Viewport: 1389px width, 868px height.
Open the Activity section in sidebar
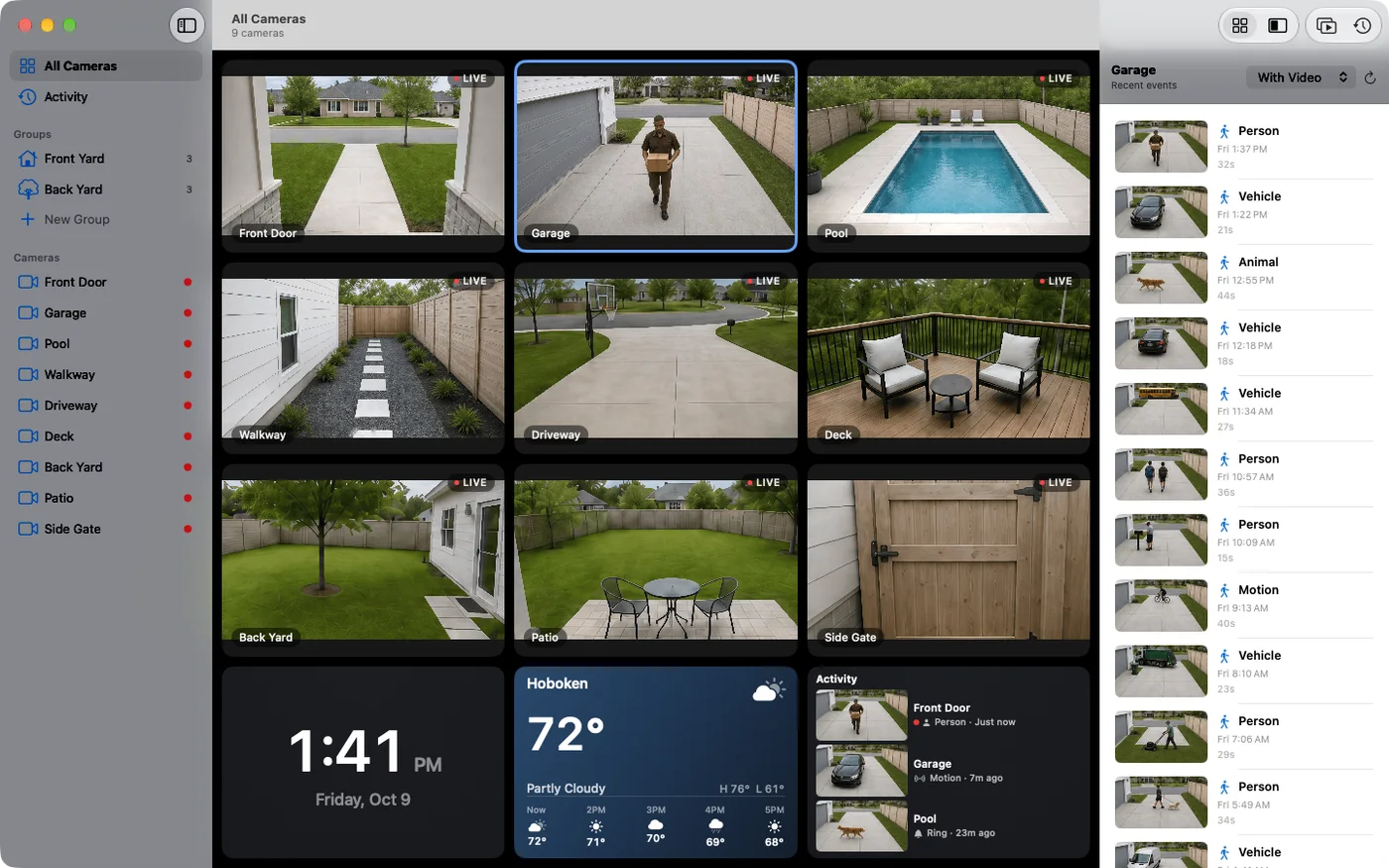[106, 96]
